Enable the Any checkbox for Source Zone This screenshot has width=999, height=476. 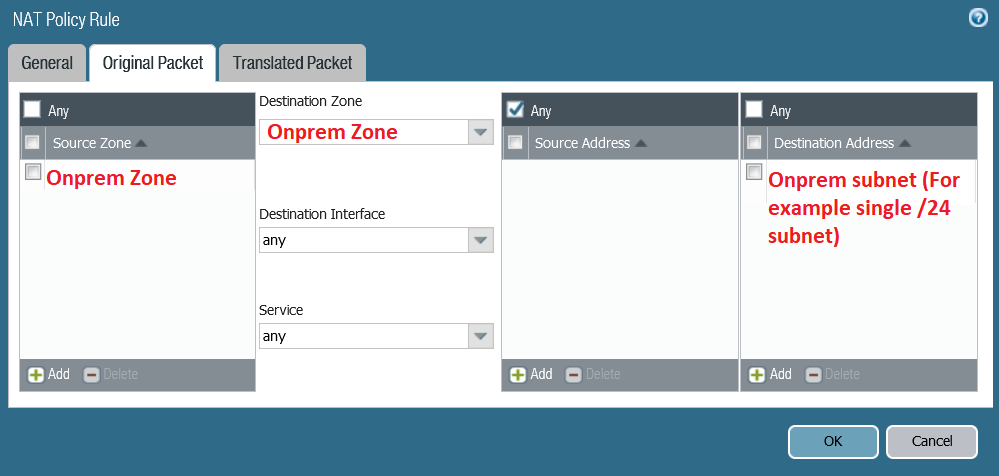click(33, 109)
